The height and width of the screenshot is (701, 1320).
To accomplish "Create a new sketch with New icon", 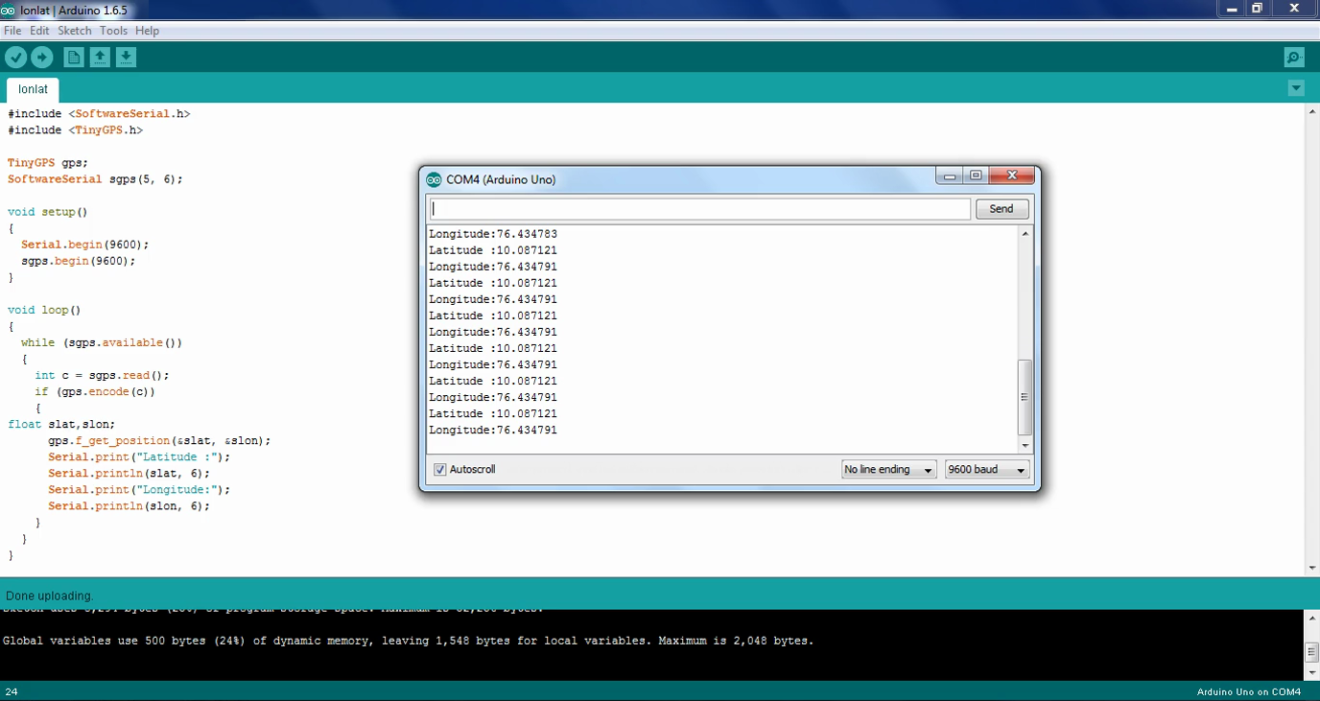I will [74, 58].
